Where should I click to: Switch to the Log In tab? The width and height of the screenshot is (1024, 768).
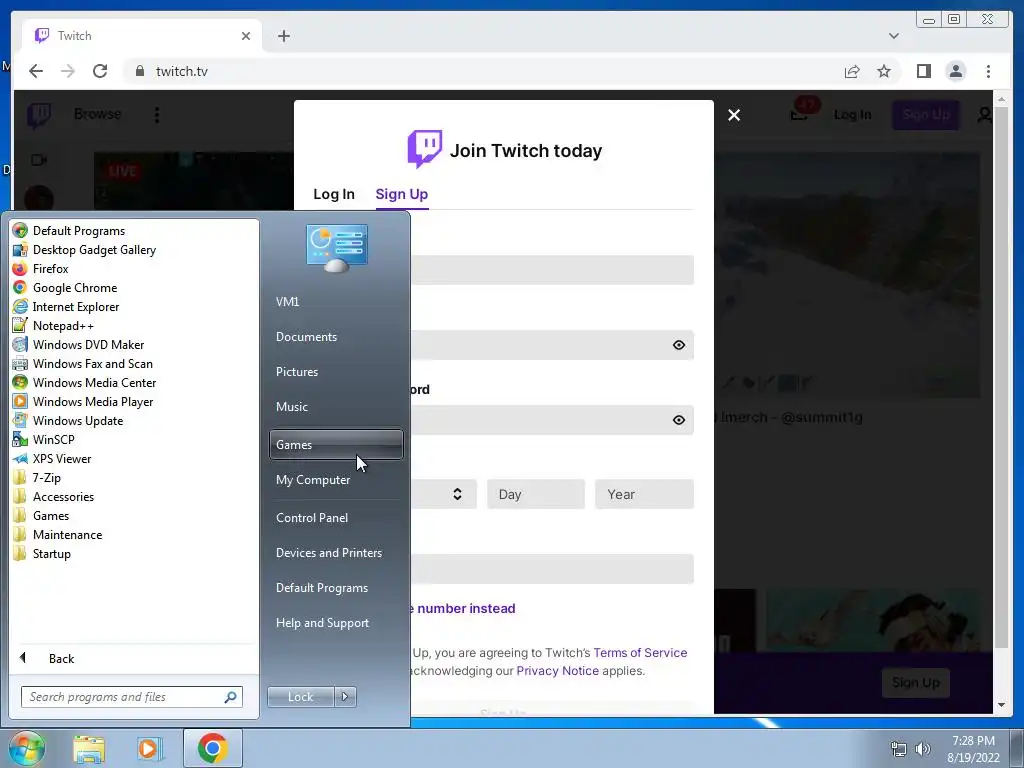coord(334,194)
